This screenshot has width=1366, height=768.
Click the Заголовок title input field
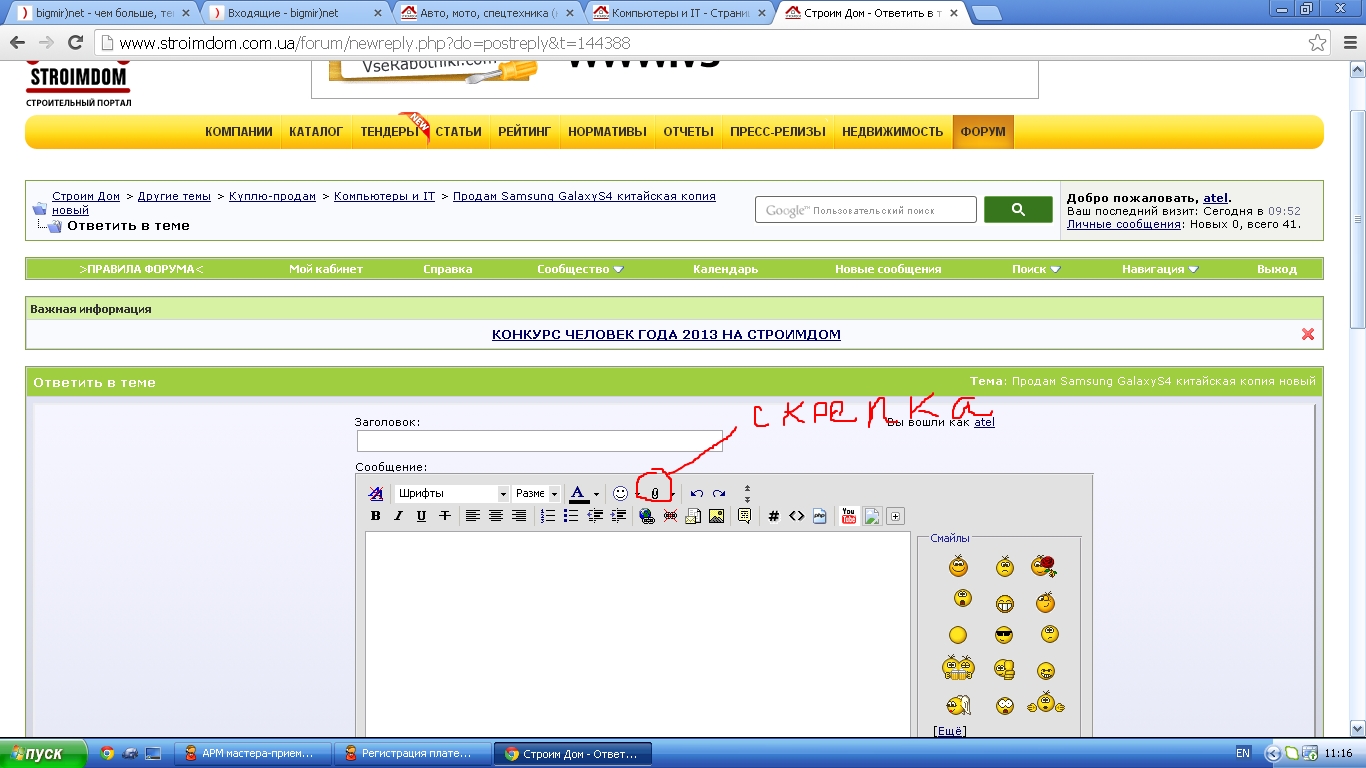coord(540,441)
